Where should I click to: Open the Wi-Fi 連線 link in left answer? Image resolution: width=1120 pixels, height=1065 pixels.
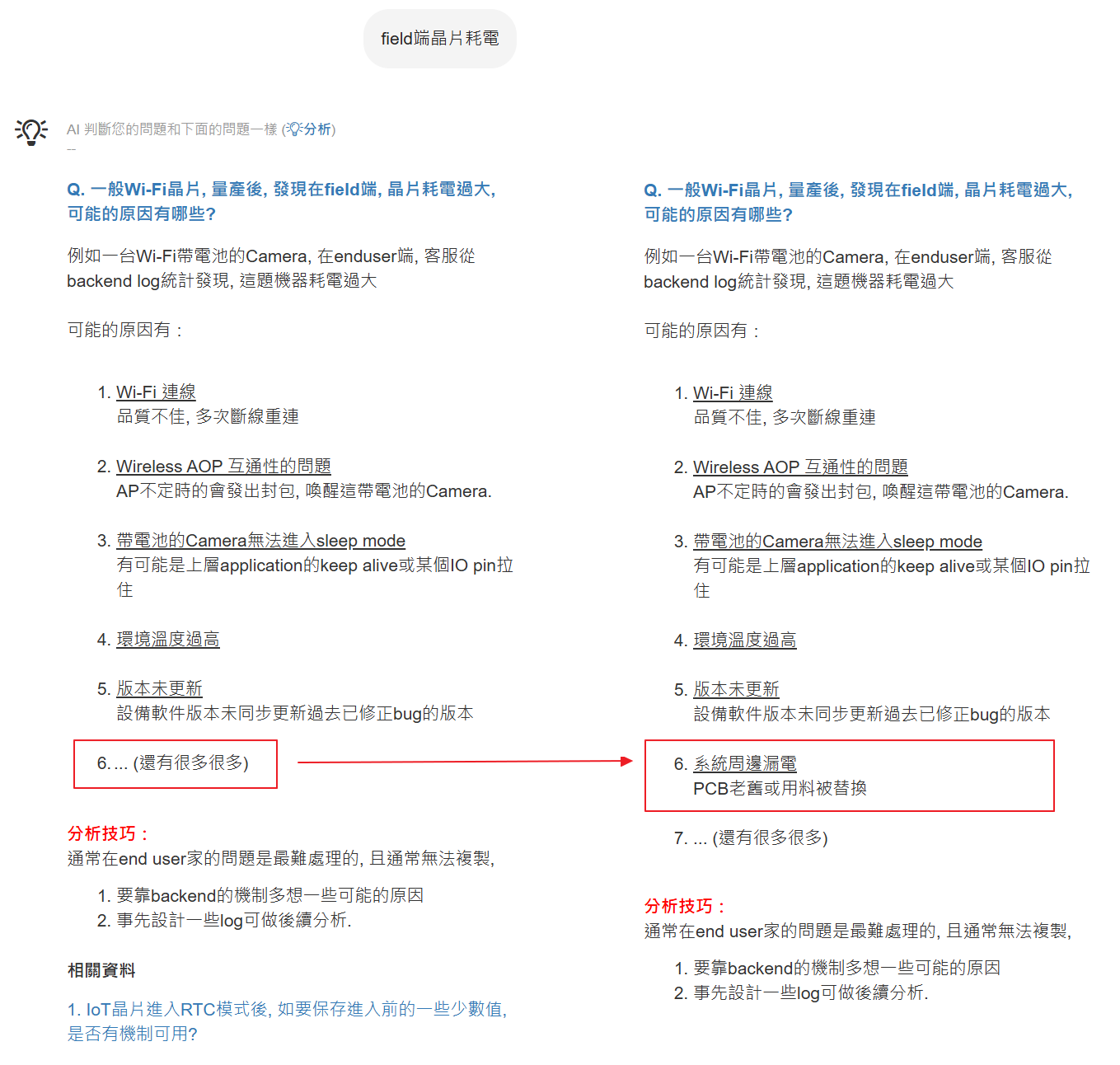tap(156, 392)
